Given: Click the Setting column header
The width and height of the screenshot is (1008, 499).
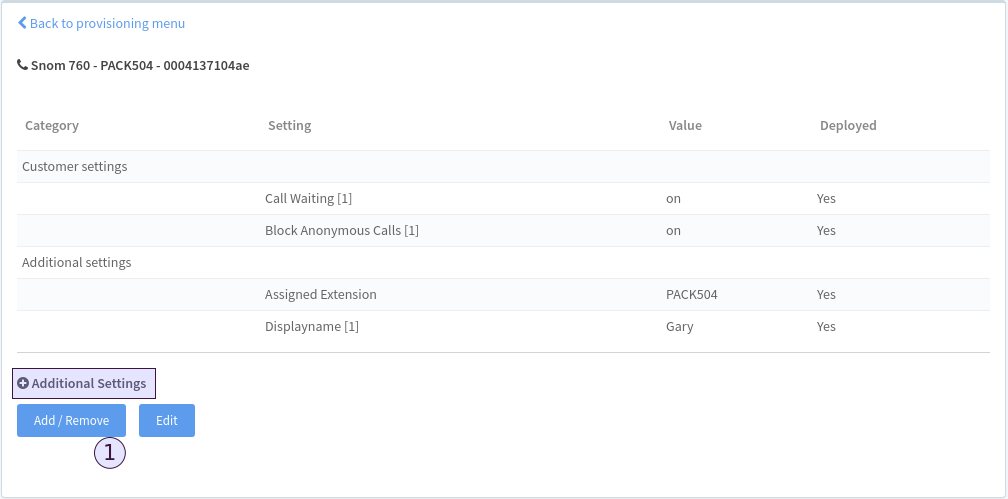Looking at the screenshot, I should (289, 126).
